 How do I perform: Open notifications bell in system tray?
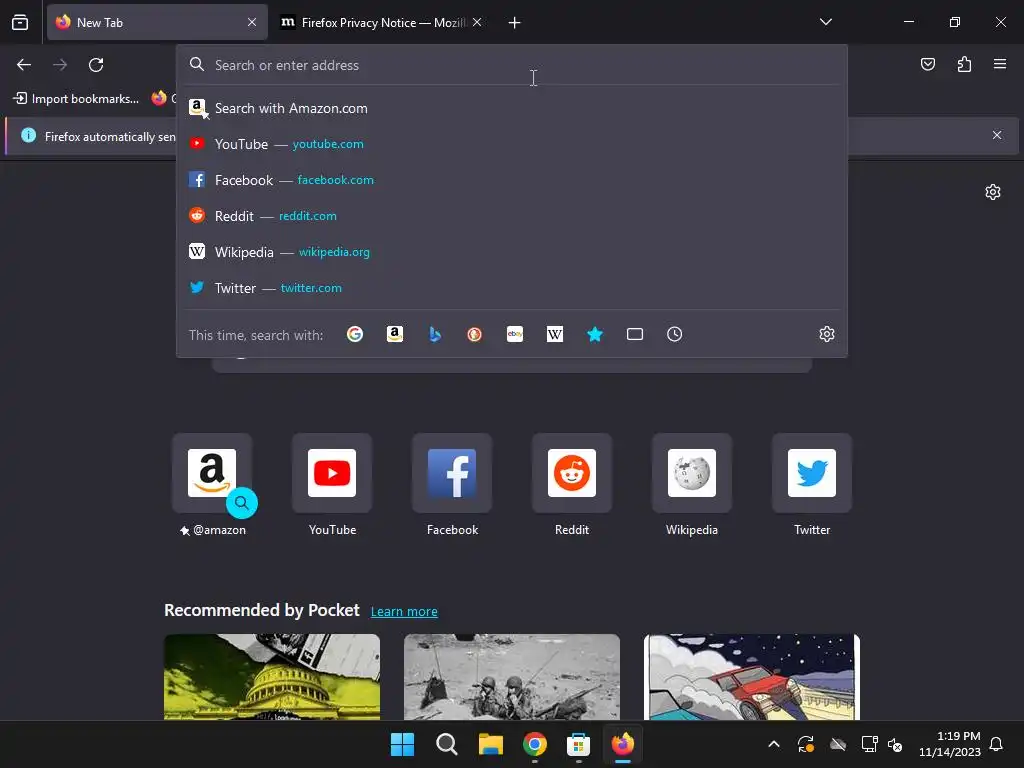(996, 744)
